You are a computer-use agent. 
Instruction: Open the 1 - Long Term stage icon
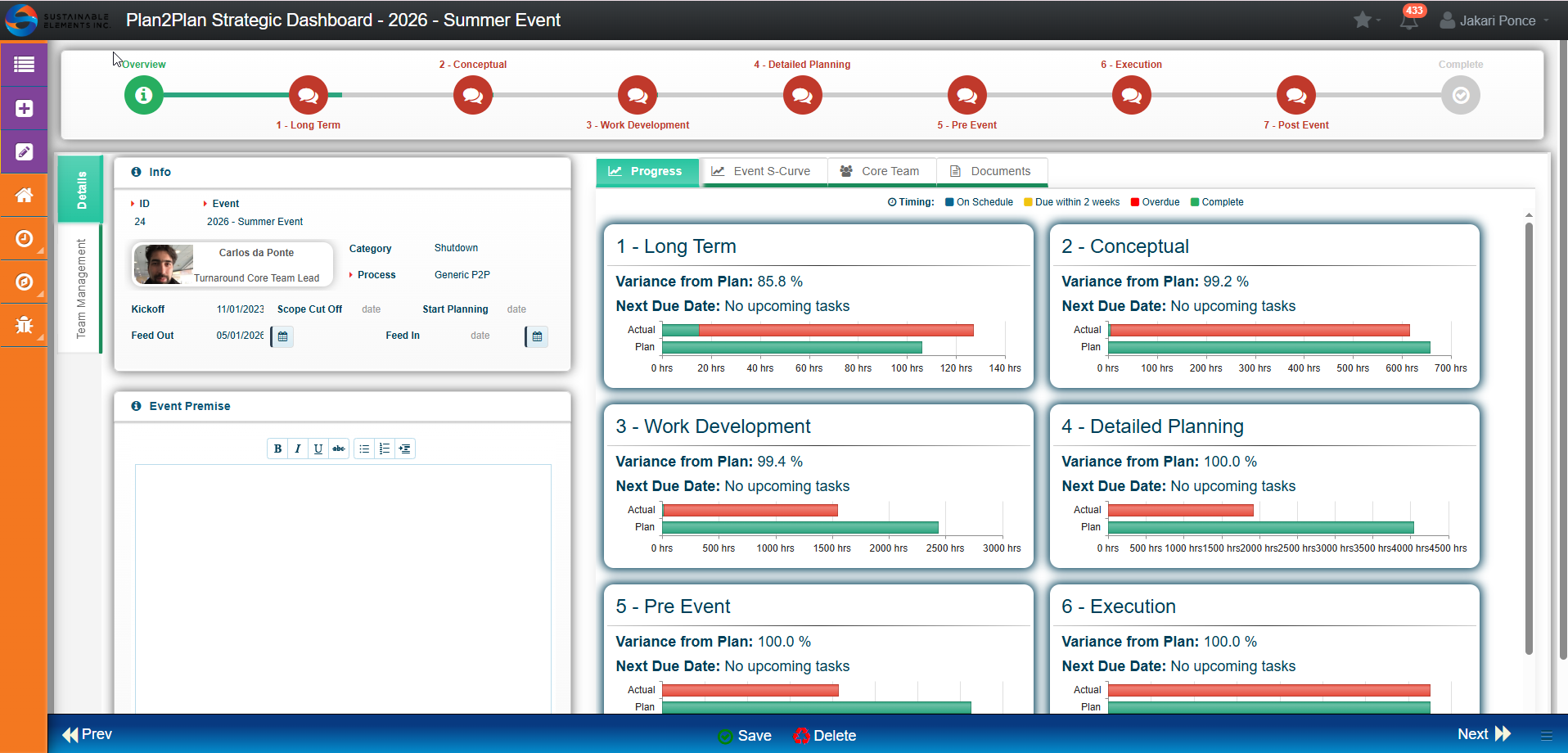tap(309, 95)
